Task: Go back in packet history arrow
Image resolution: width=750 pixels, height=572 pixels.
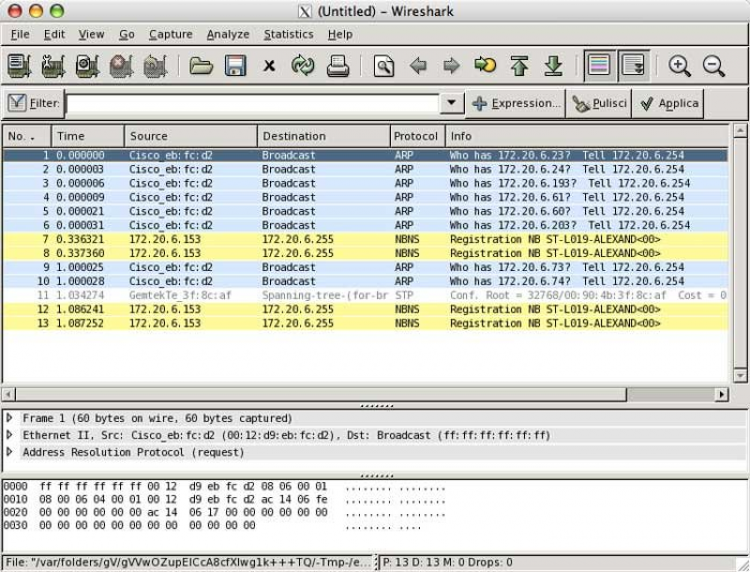Action: pyautogui.click(x=418, y=66)
